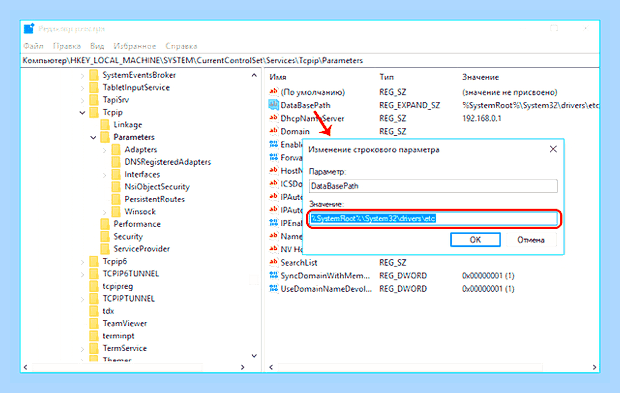The image size is (620, 393).
Task: Open the Справка menu
Action: click(x=181, y=46)
